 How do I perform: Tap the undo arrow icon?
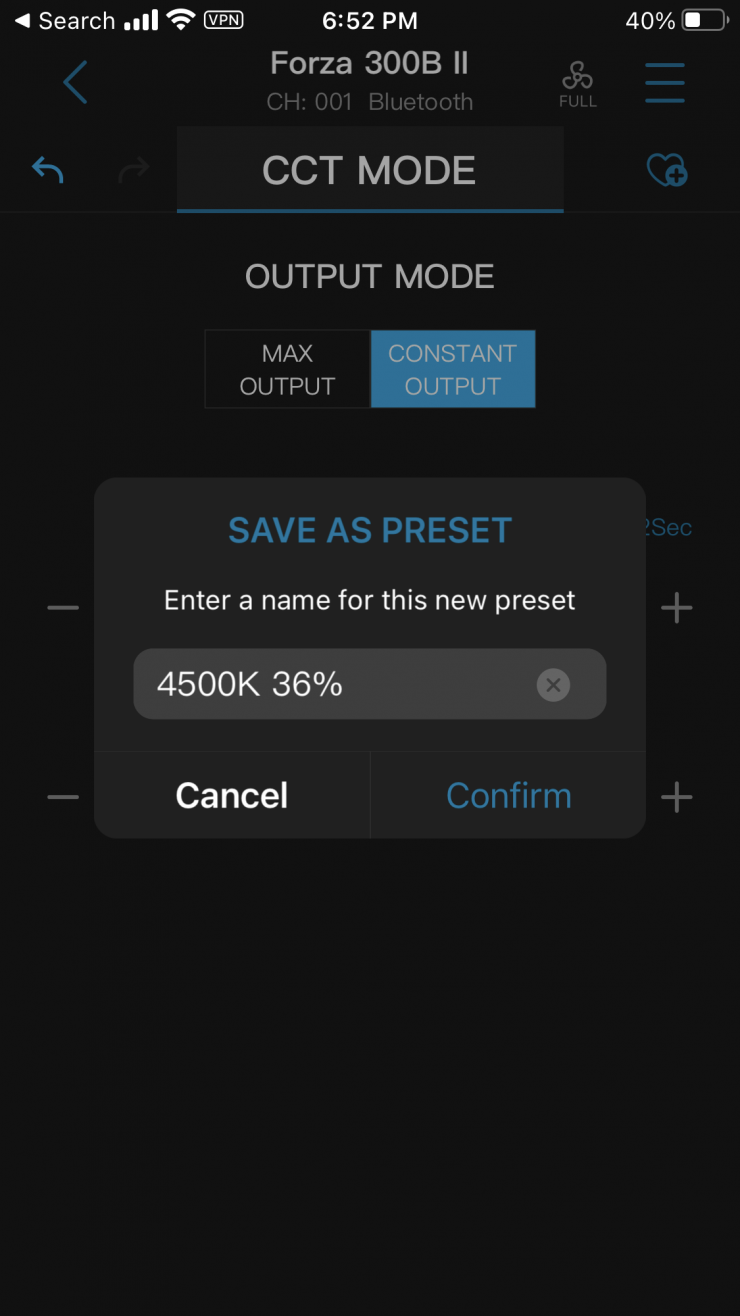pyautogui.click(x=48, y=170)
